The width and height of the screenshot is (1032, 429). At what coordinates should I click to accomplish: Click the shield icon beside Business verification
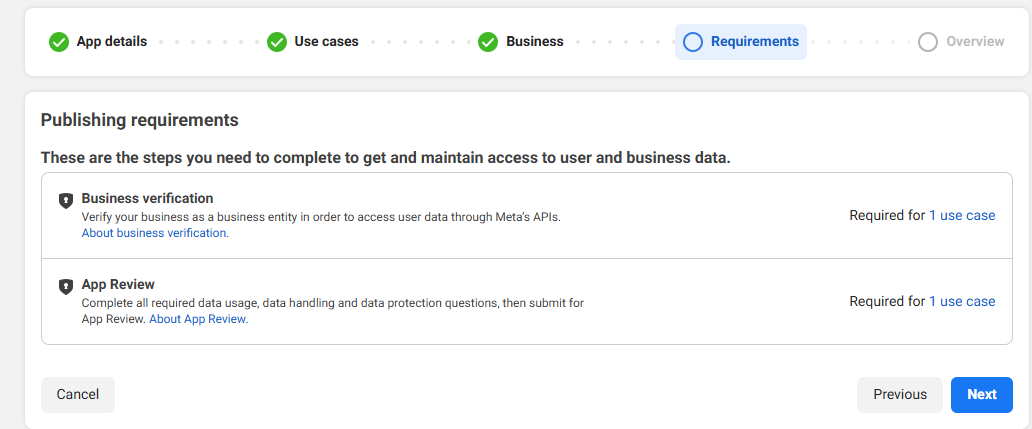point(66,200)
